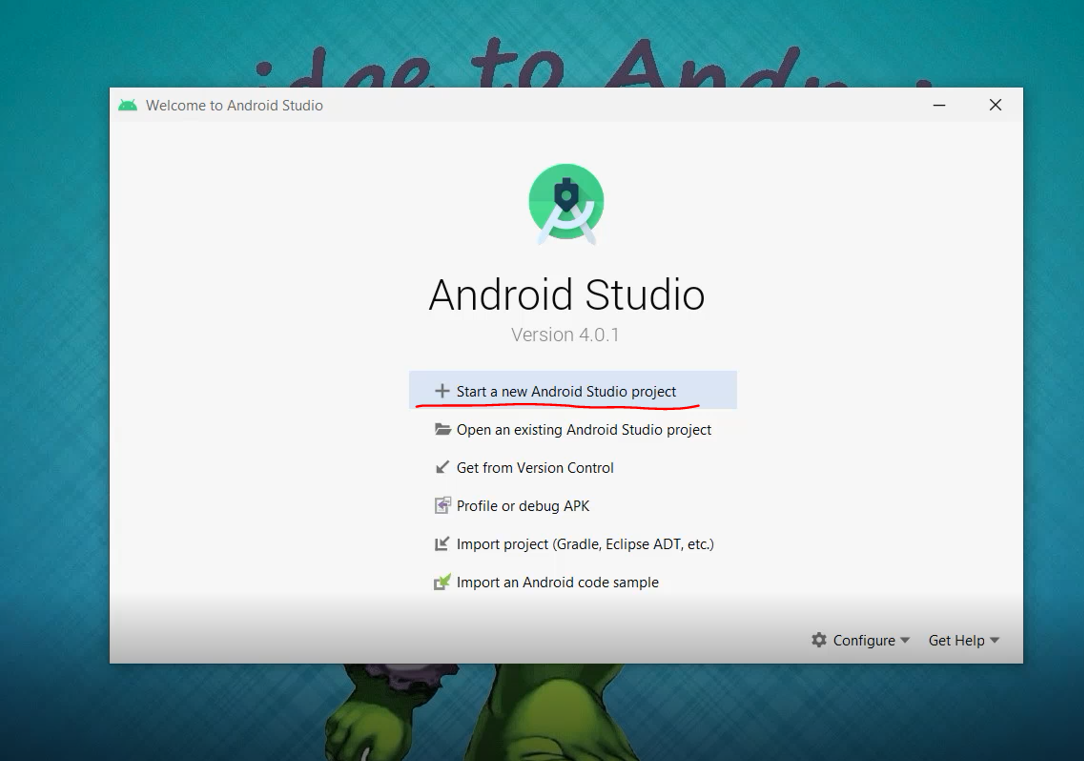Click the green Android icon in title bar

(128, 105)
